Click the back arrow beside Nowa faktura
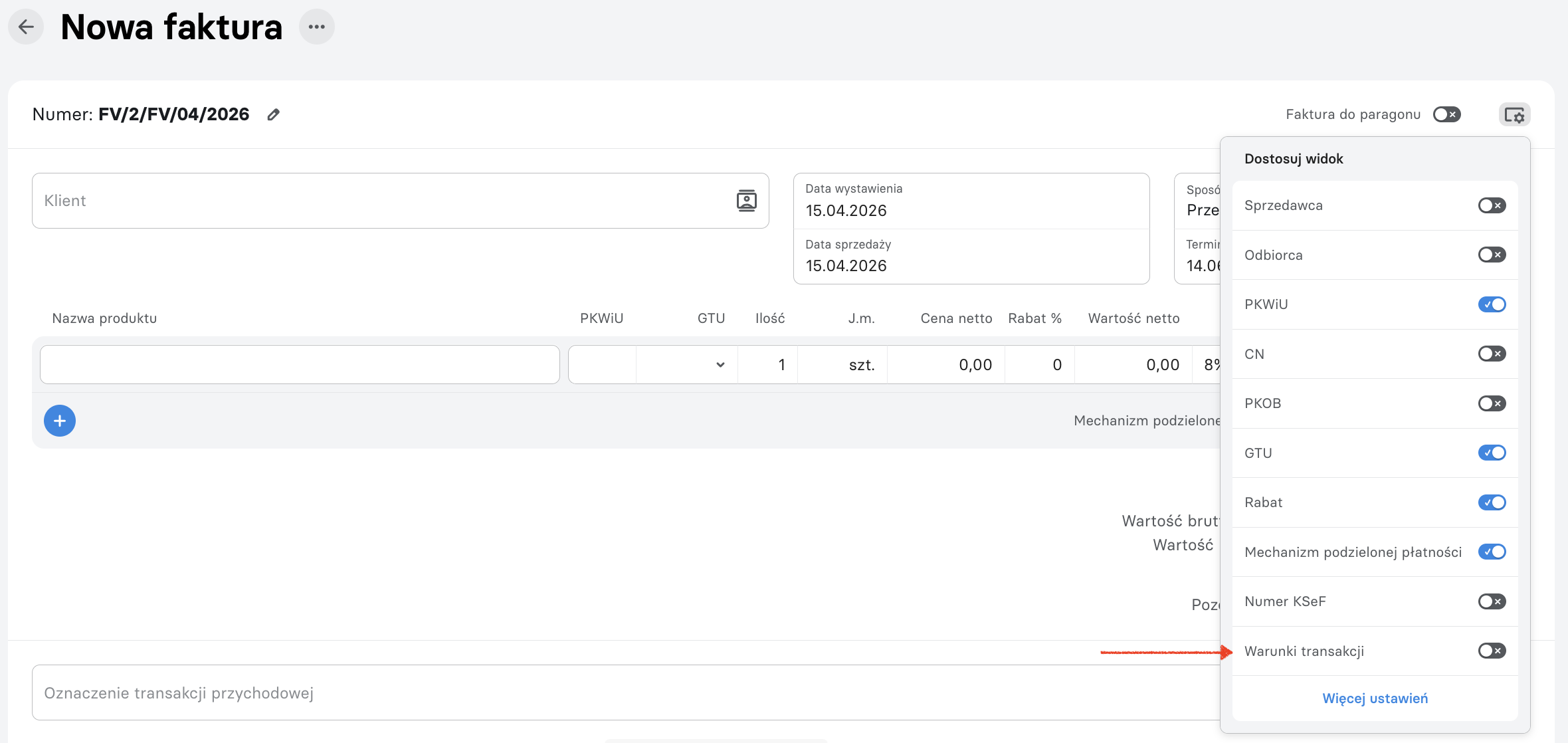Screen dimensions: 1568x743 (26, 27)
